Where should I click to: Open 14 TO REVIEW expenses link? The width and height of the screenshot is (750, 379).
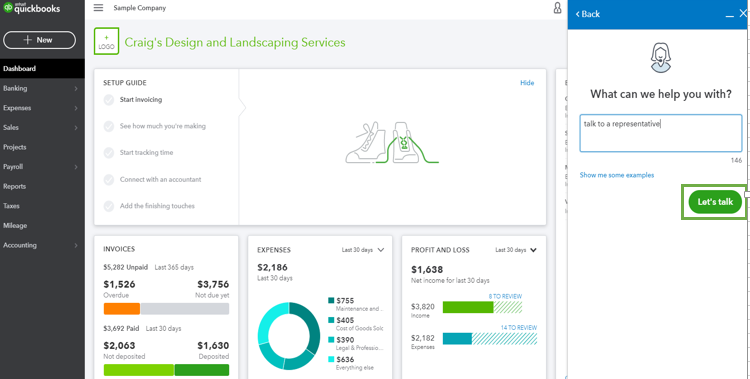519,328
